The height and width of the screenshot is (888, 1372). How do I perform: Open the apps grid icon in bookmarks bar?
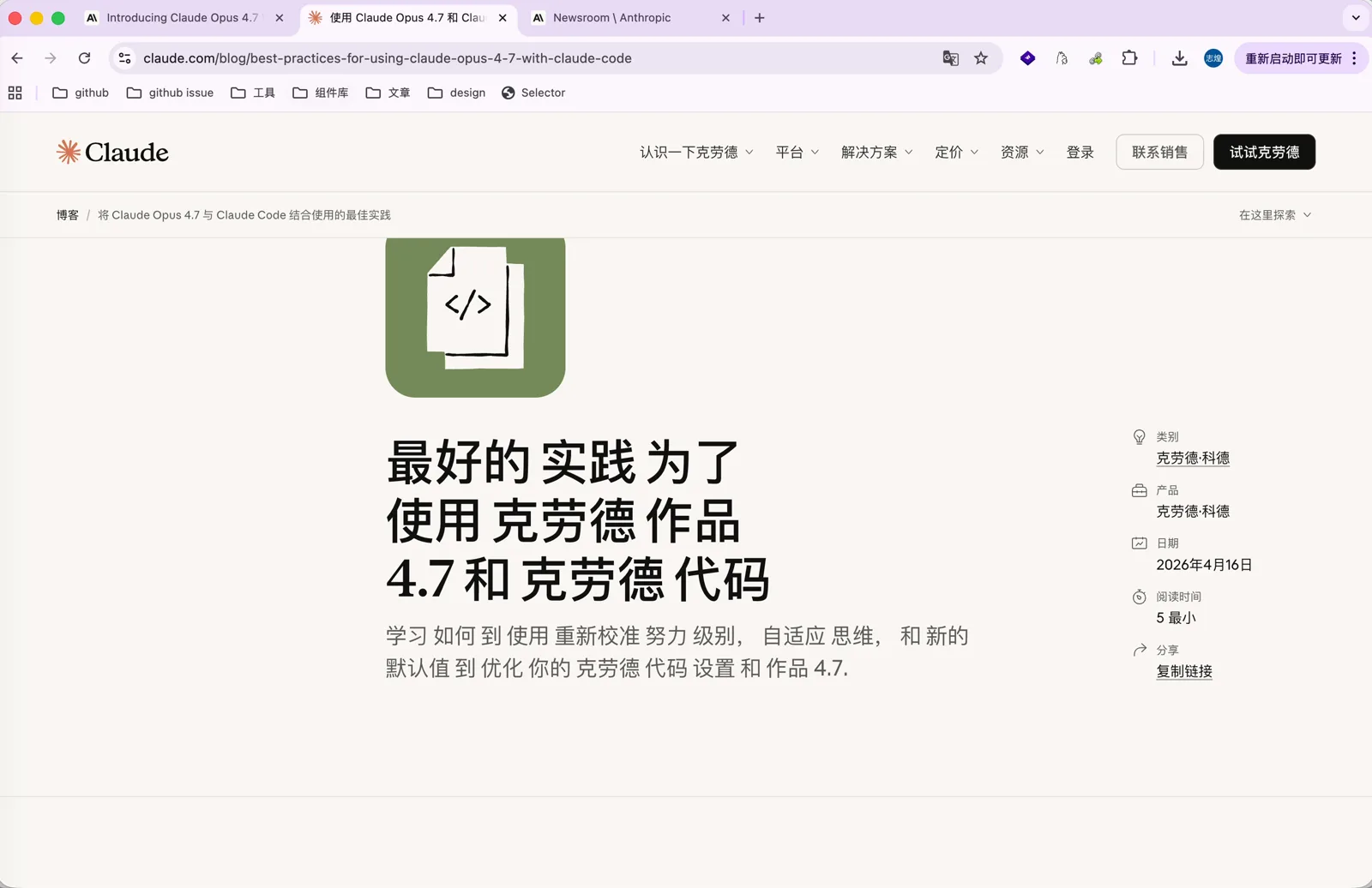point(15,93)
